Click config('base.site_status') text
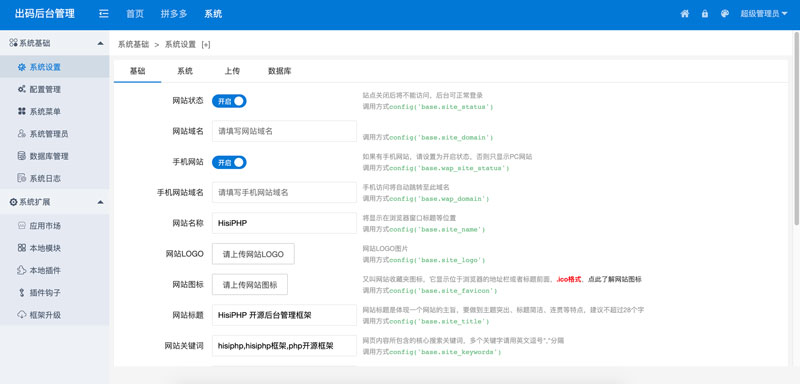 tap(441, 107)
